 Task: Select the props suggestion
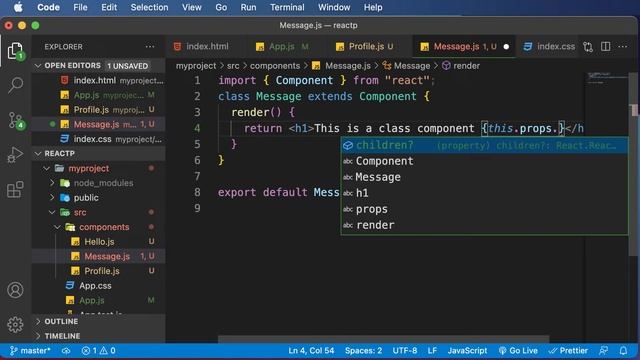(x=484, y=209)
